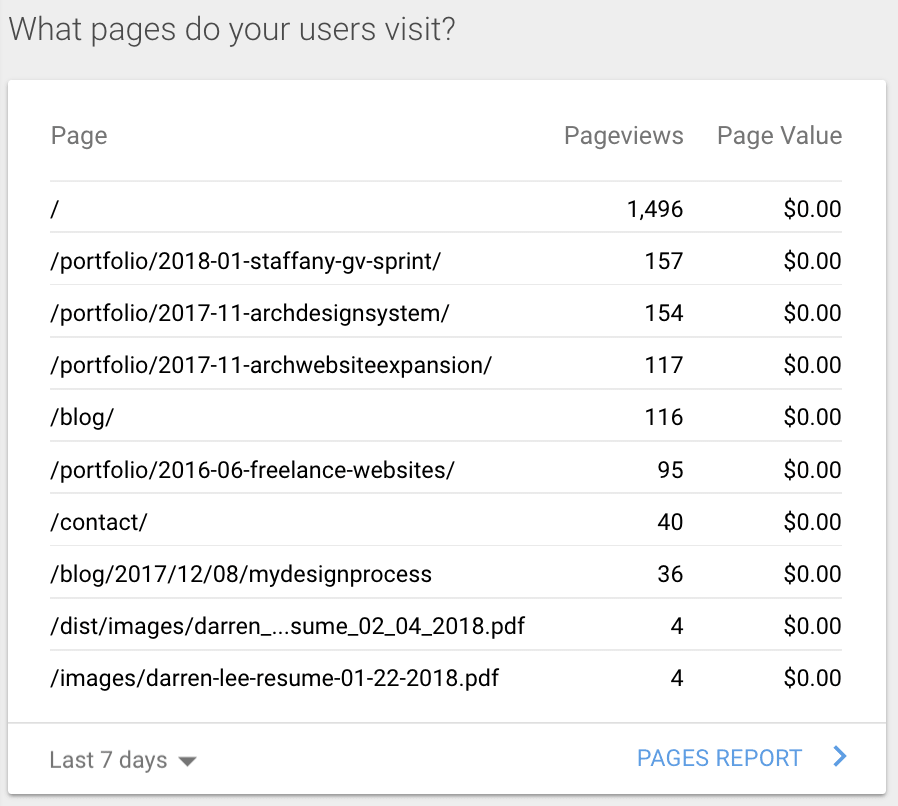Click /images/darren-lee-resume-01-22-2018.pdf entry
The width and height of the screenshot is (898, 806).
click(x=274, y=678)
